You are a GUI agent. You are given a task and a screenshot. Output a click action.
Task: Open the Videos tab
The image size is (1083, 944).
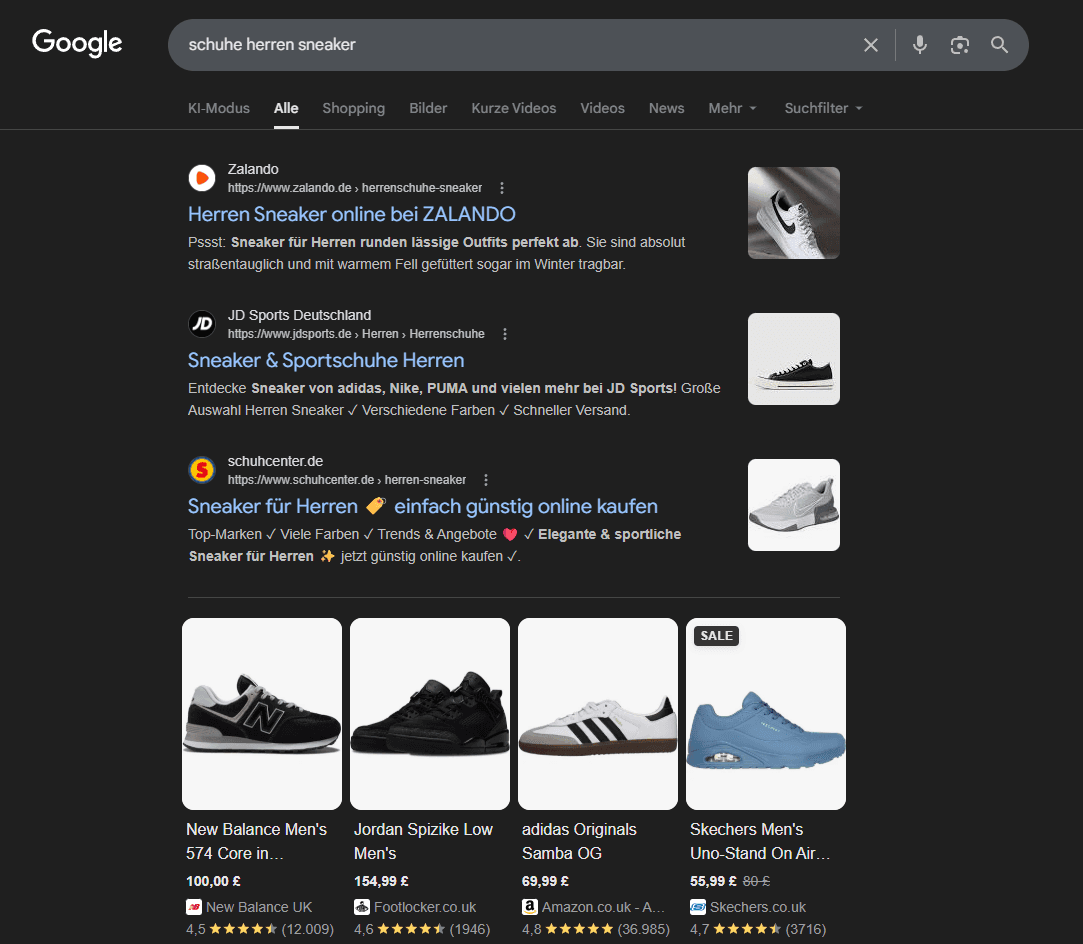[602, 108]
